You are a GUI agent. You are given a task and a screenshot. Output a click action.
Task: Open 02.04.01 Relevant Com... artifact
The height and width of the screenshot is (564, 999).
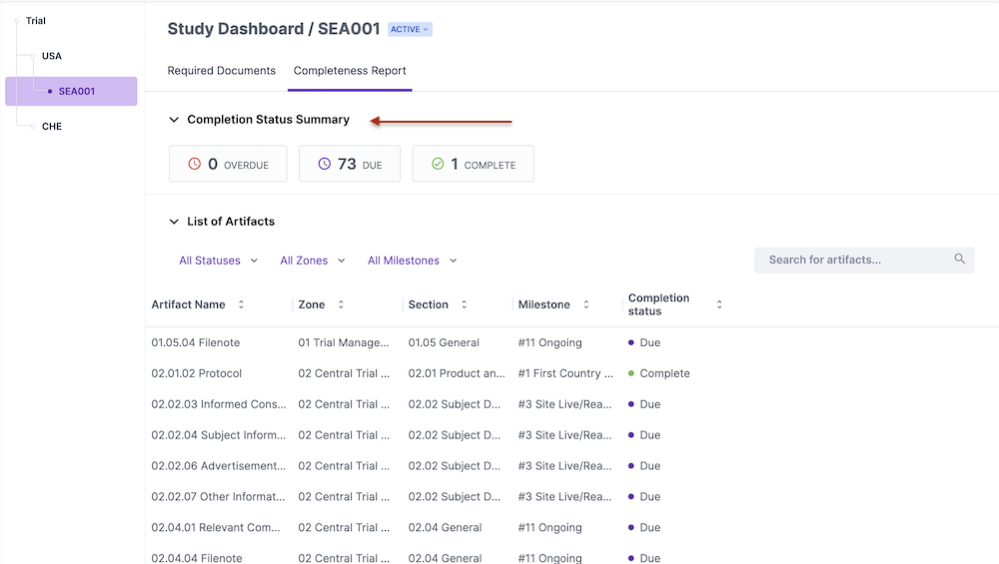coord(215,528)
